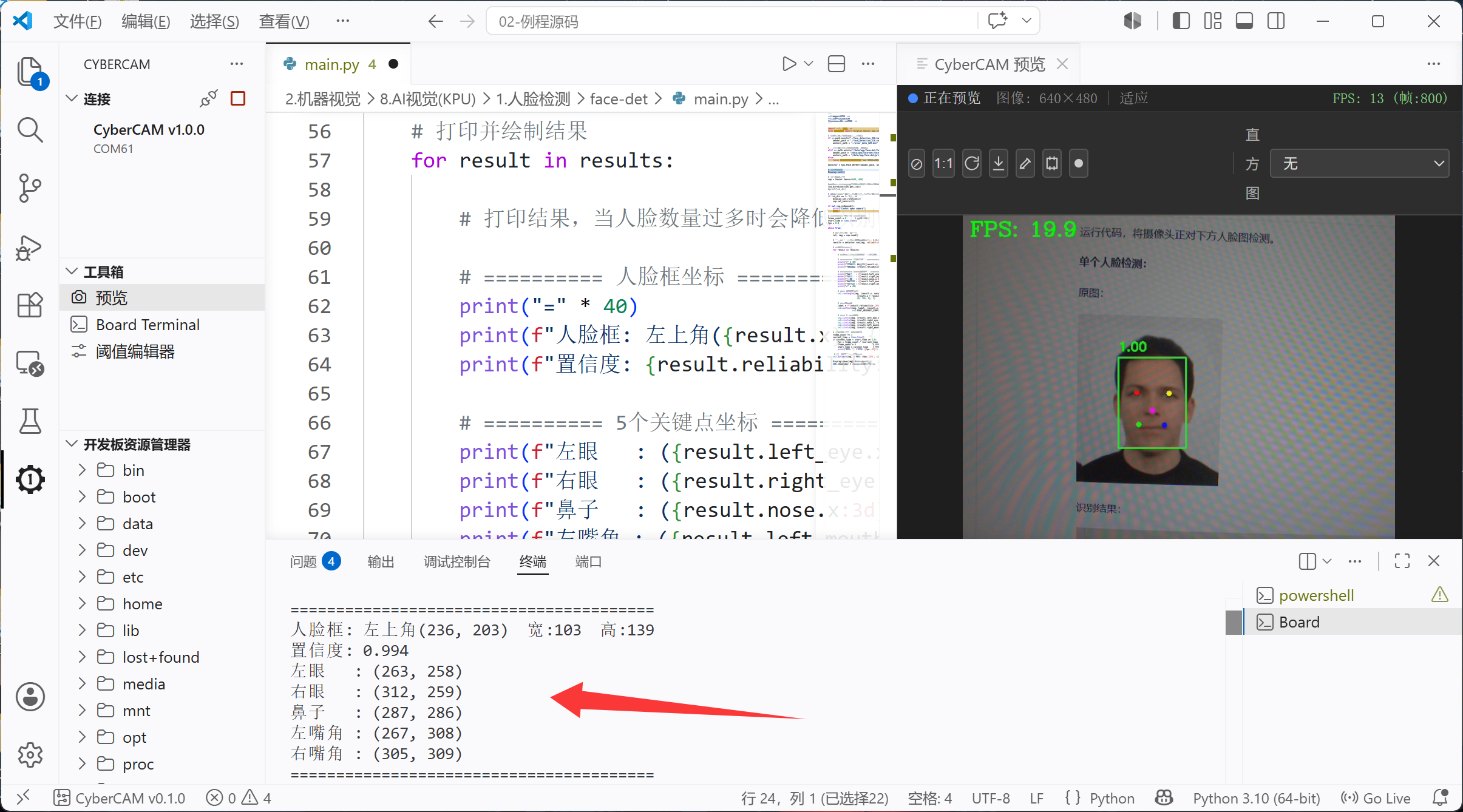Select the Board terminal

1351,622
